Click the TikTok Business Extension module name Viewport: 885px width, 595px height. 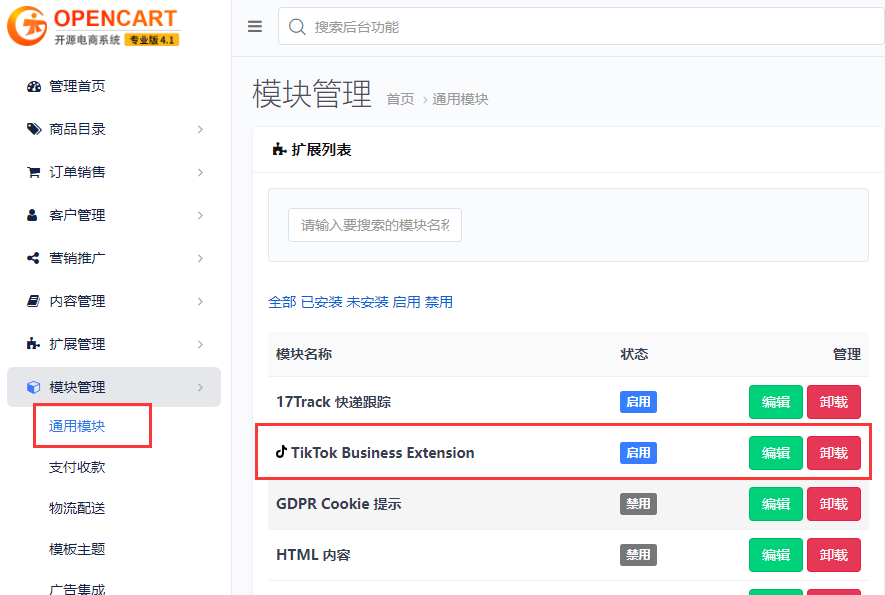(x=383, y=453)
